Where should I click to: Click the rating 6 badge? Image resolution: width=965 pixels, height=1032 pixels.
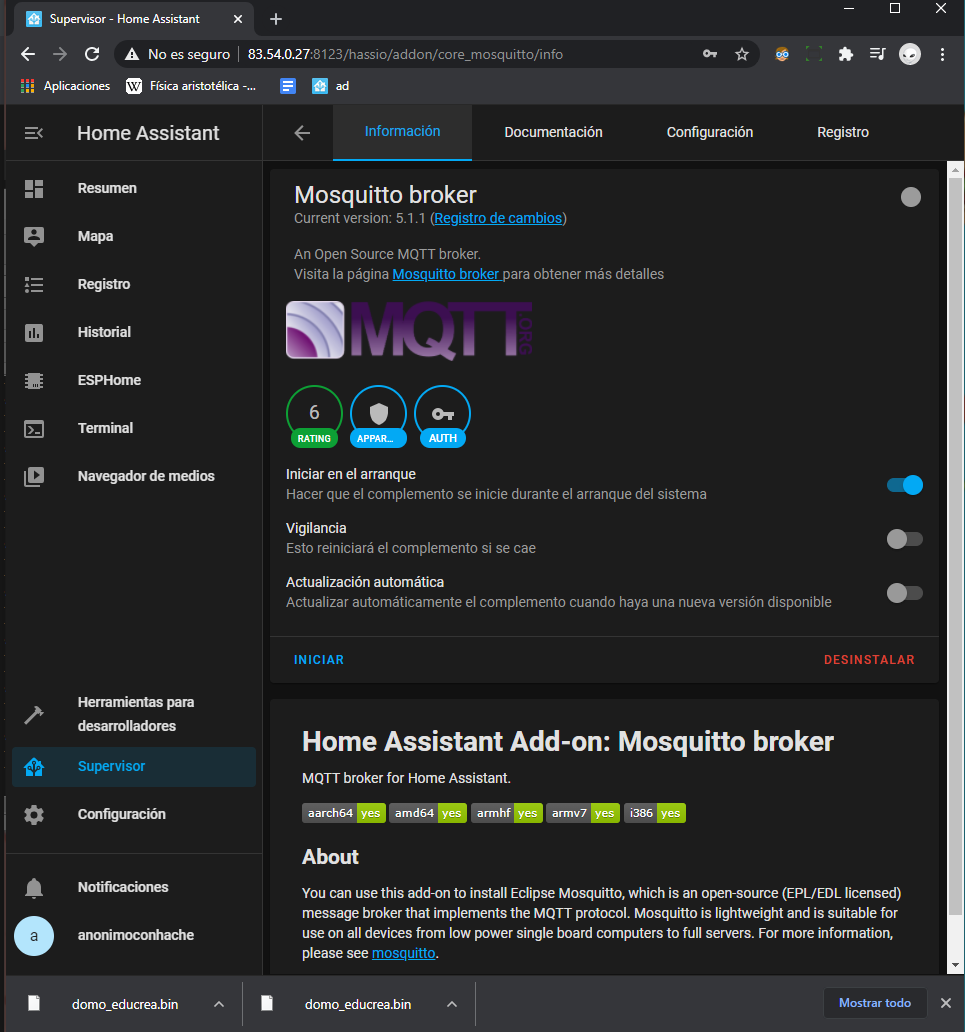(x=314, y=417)
